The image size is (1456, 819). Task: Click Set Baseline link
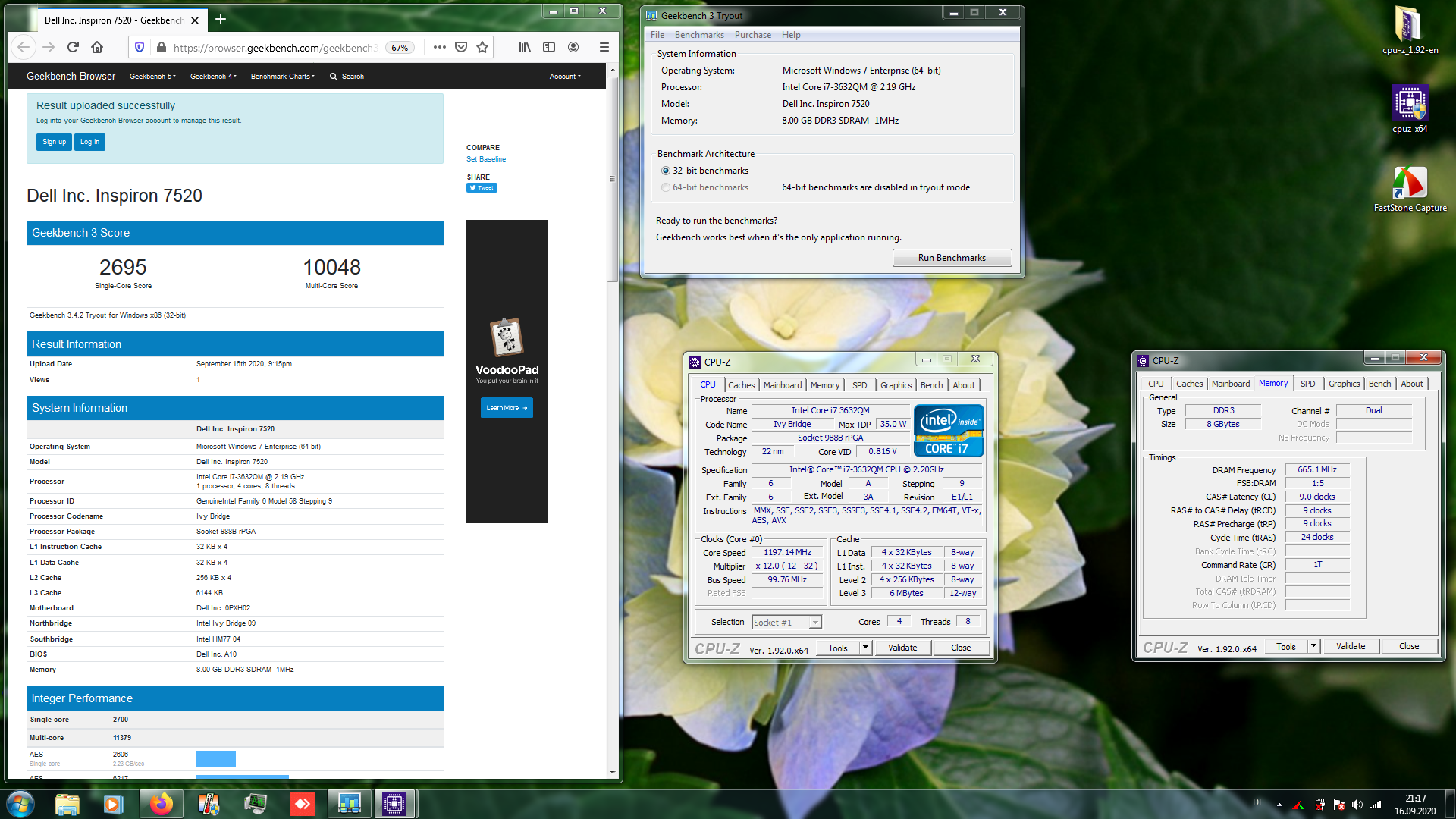coord(486,159)
